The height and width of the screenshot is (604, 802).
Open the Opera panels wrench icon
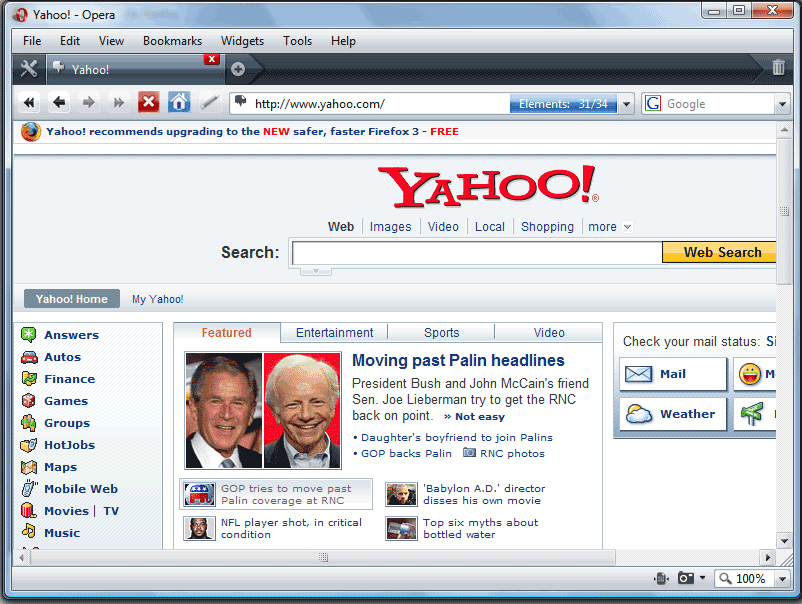(28, 69)
